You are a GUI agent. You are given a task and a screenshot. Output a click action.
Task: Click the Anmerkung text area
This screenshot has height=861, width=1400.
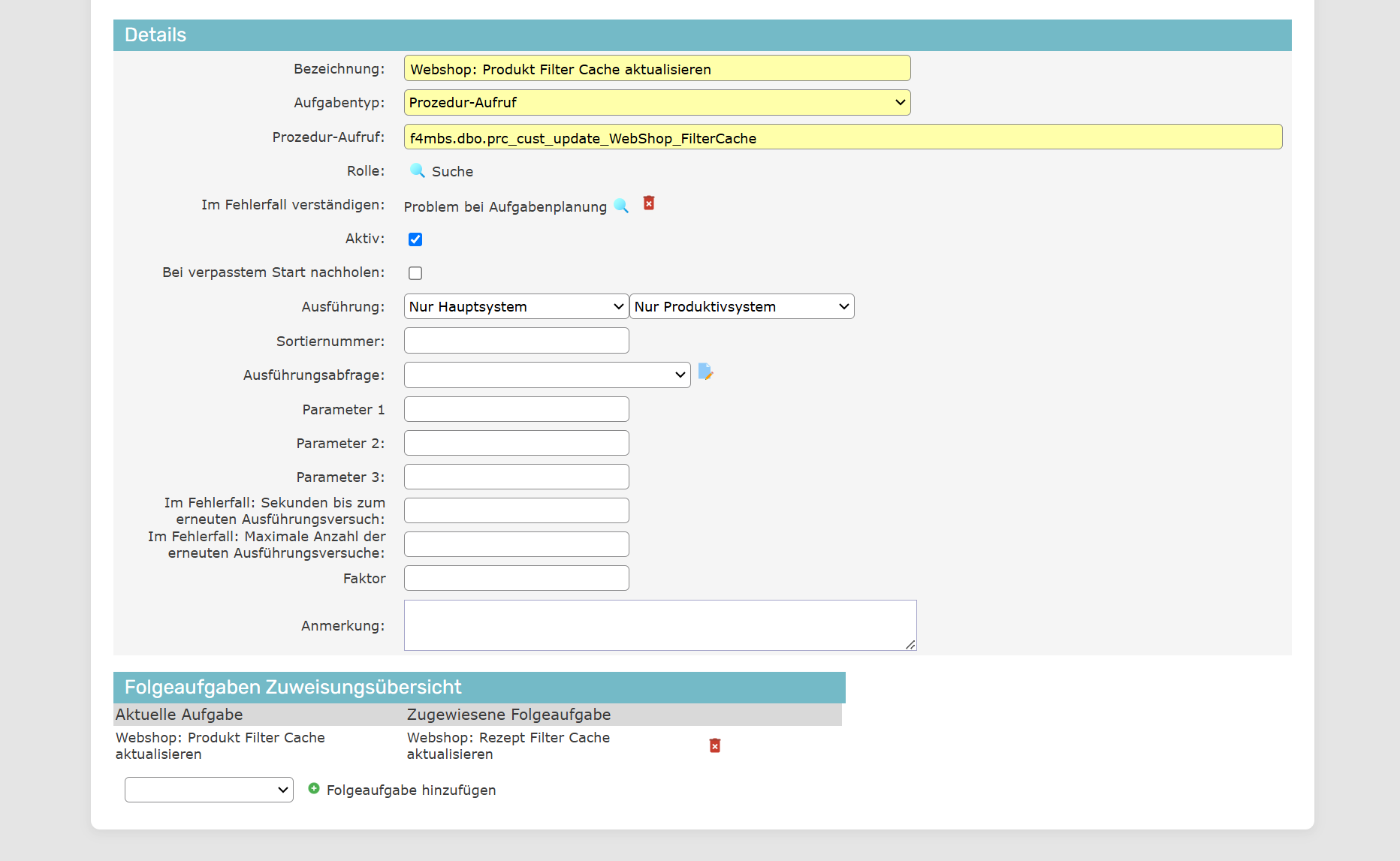coord(659,625)
